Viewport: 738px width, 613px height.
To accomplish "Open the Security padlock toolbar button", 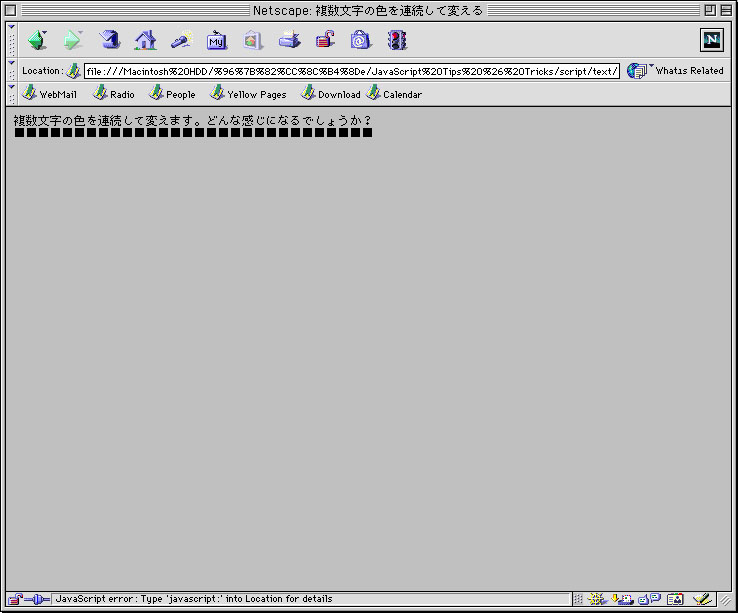I will 325,40.
